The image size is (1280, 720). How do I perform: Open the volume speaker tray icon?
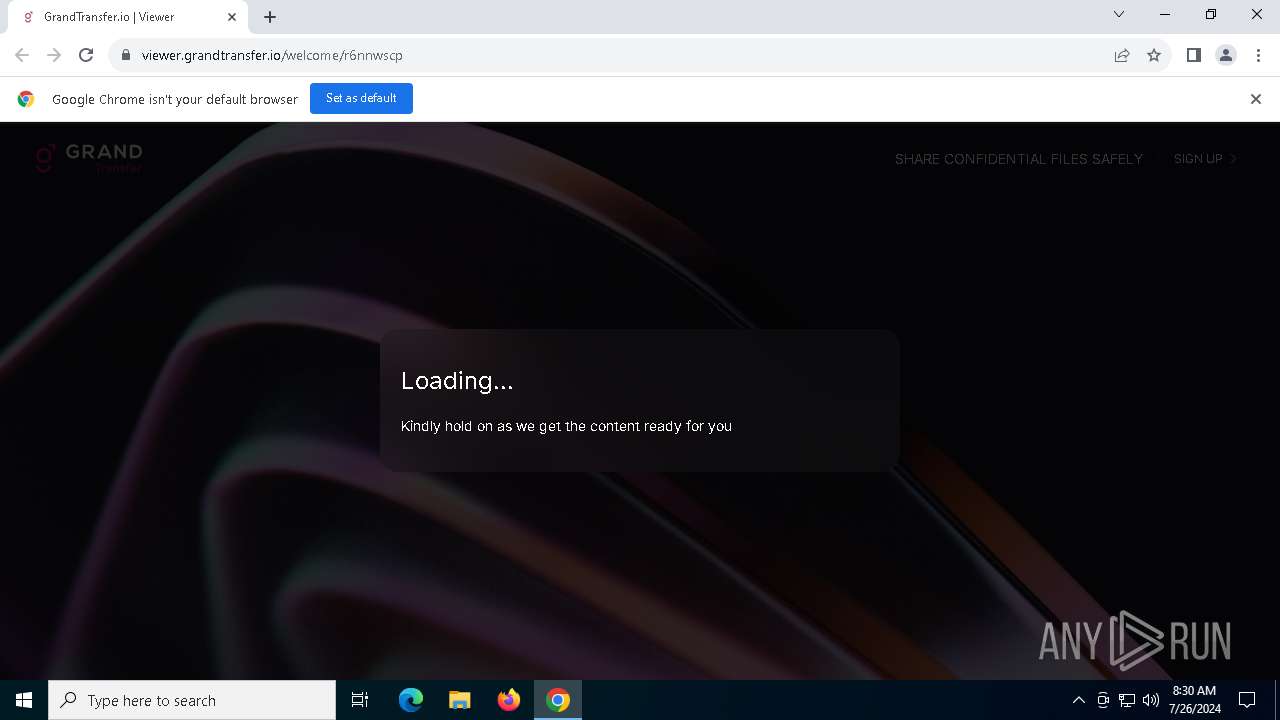tap(1151, 700)
